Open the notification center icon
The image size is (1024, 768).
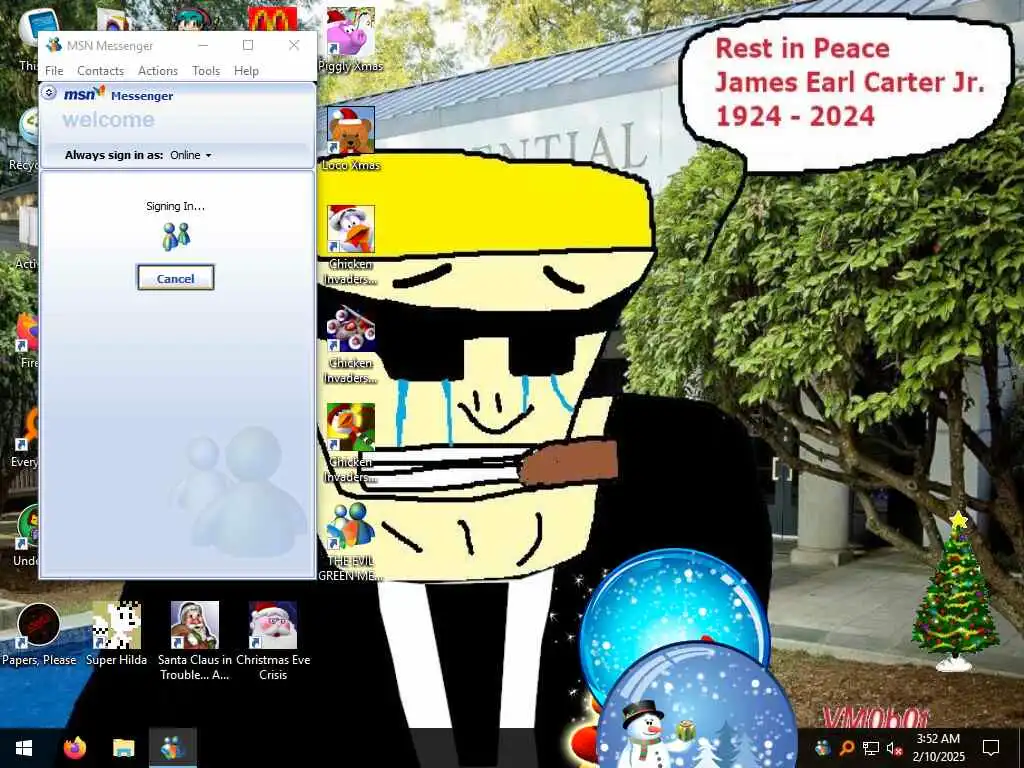coord(991,748)
